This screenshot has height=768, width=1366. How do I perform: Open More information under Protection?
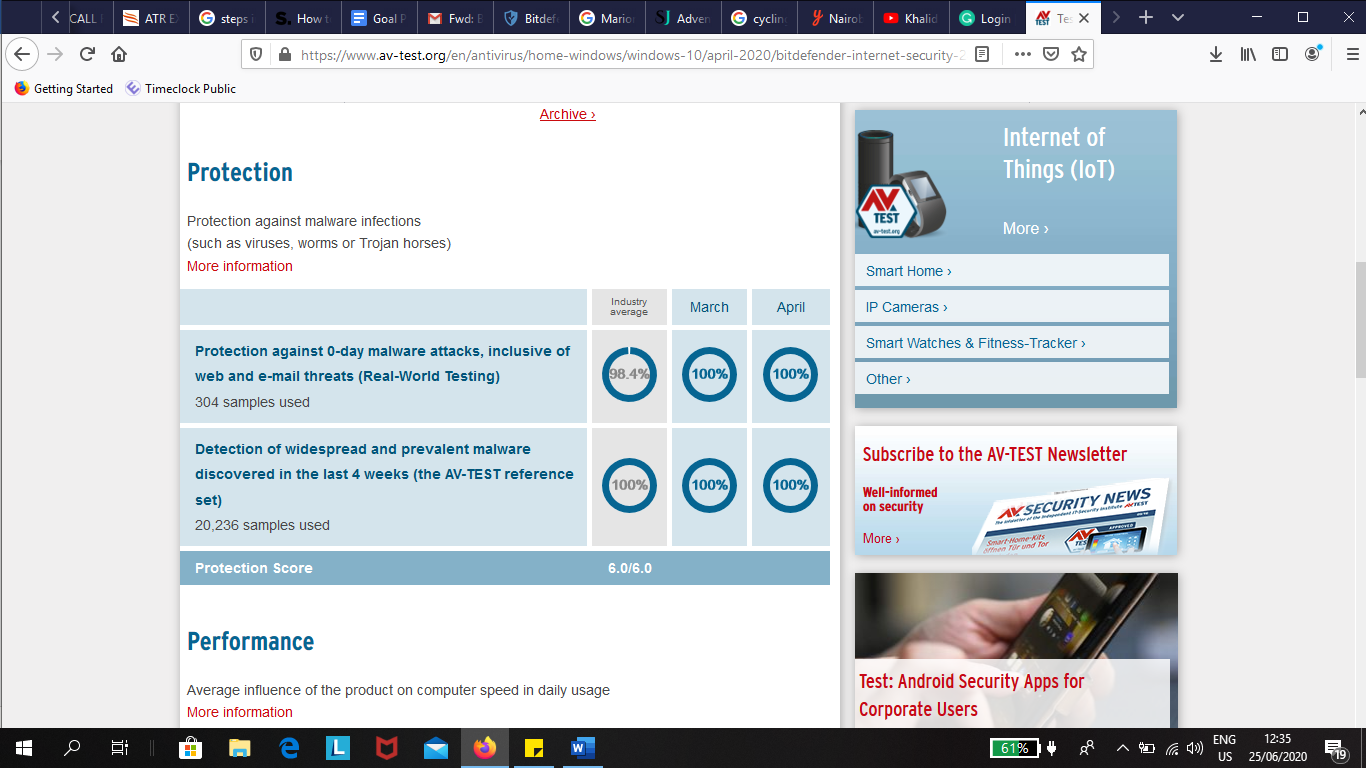click(x=240, y=266)
